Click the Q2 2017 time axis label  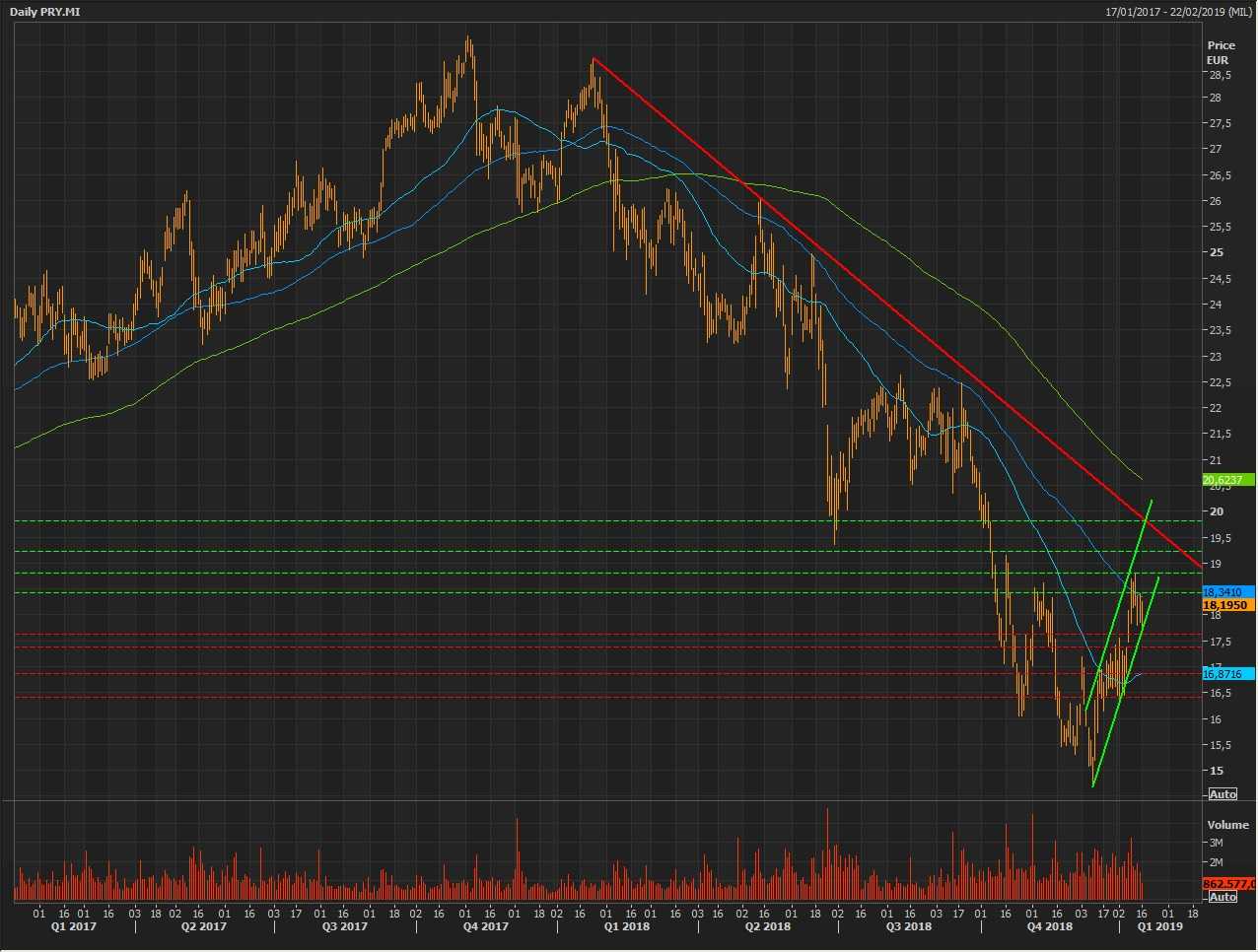(x=204, y=926)
